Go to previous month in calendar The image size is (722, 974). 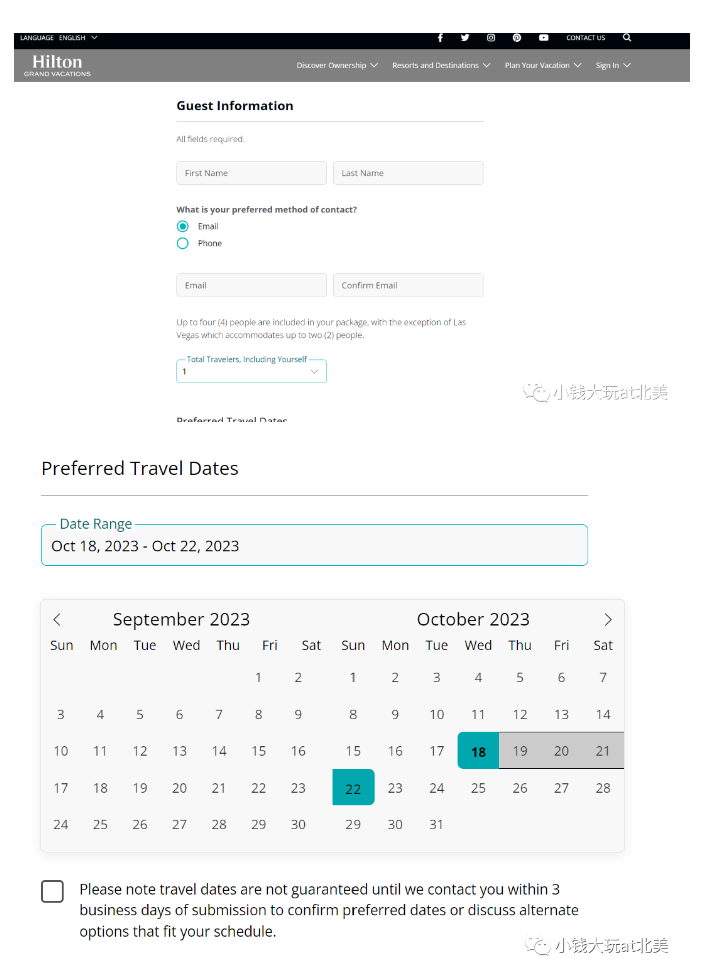pos(57,620)
